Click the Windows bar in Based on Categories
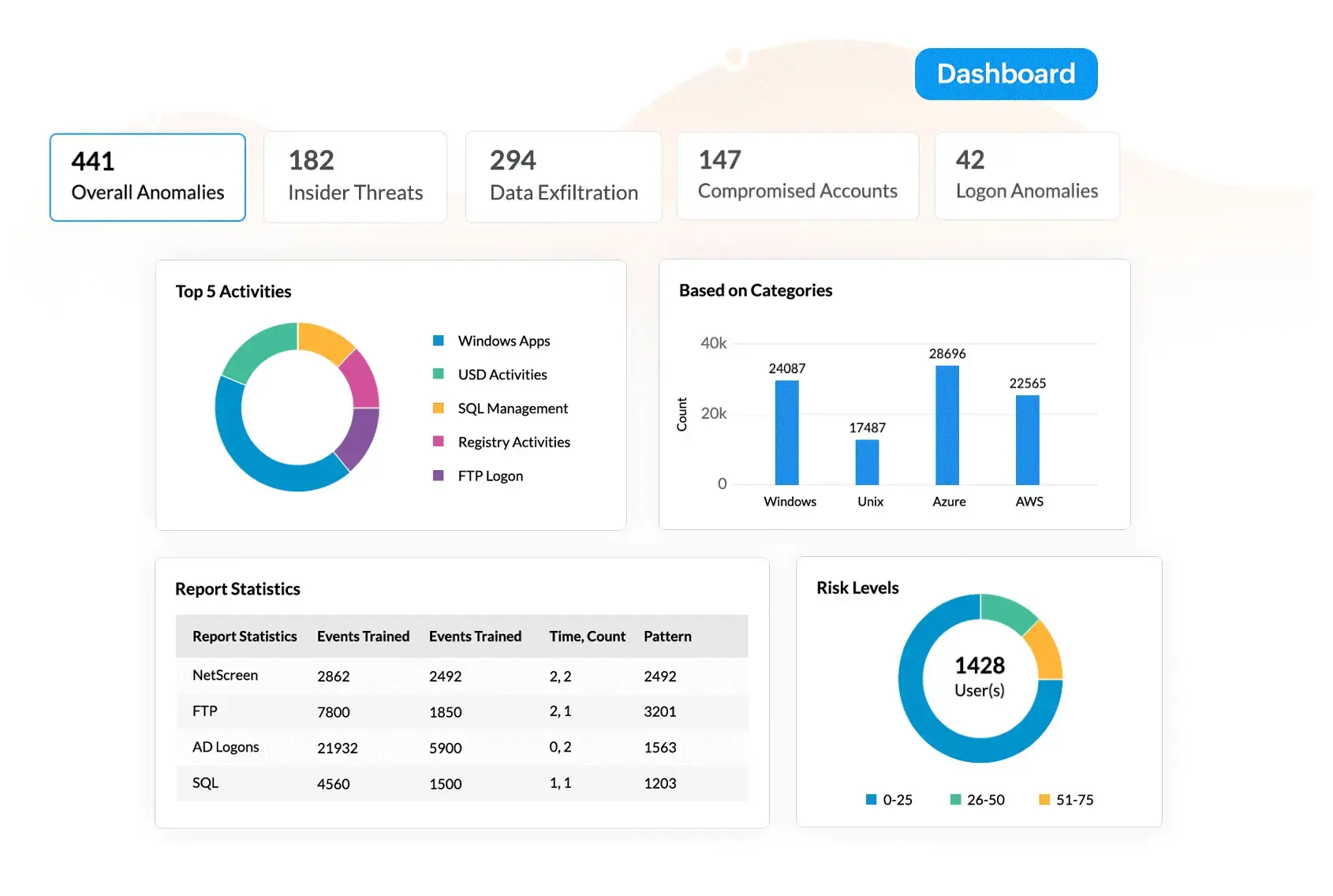 [x=786, y=432]
